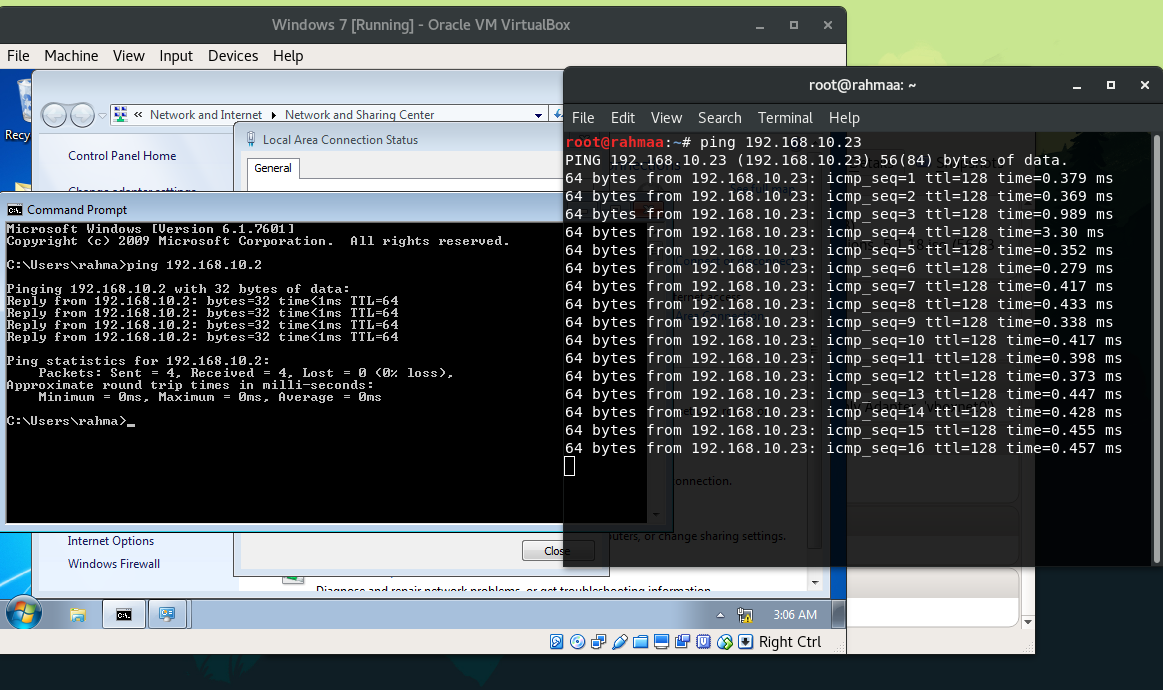Click the 3:06 AM clock in Windows 7 taskbar
Viewport: 1163px width, 690px height.
point(795,615)
